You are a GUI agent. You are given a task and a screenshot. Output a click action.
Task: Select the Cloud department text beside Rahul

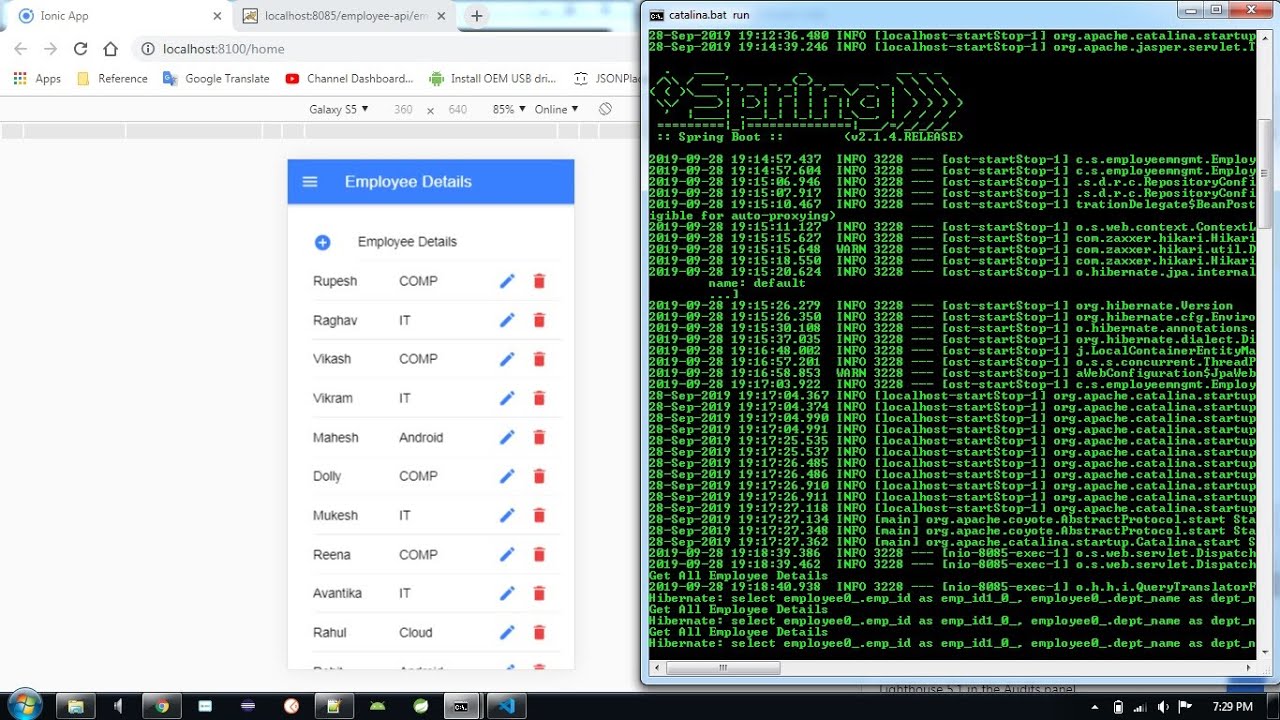pos(416,632)
